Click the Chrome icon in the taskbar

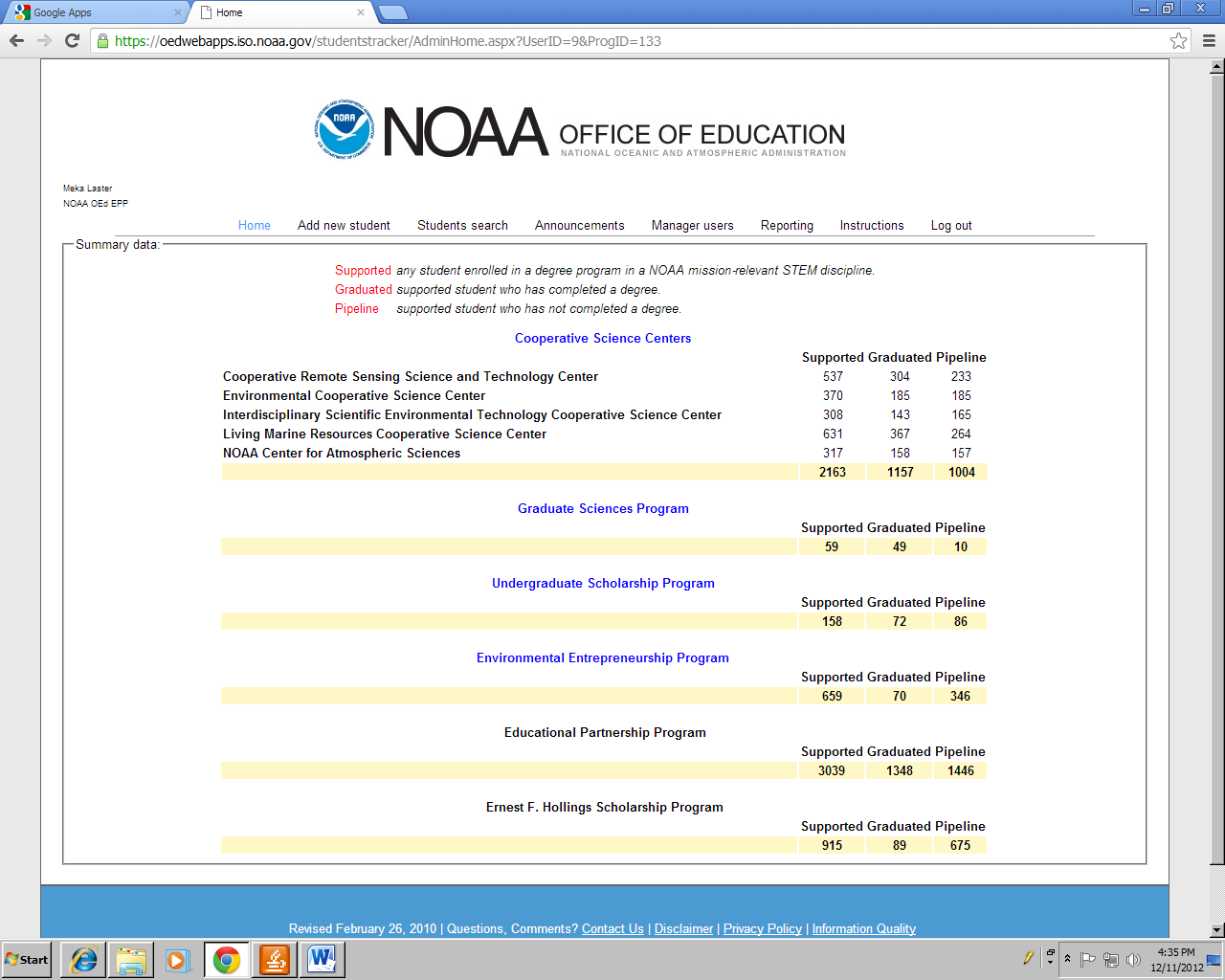coord(227,960)
